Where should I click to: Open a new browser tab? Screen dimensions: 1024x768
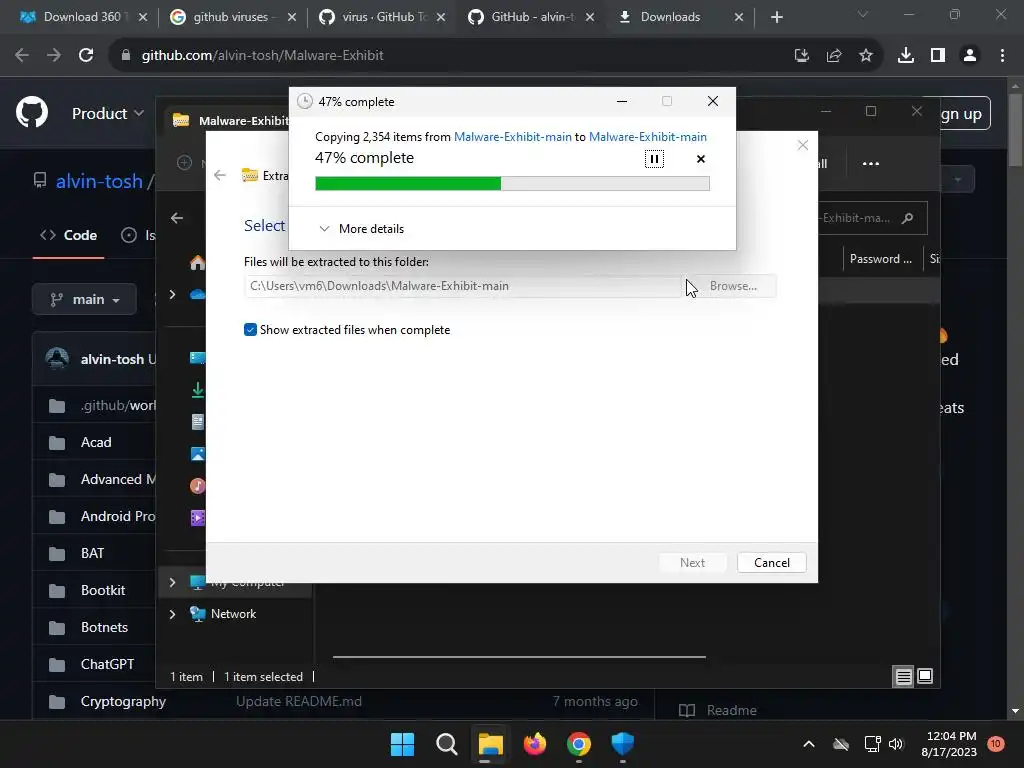(776, 17)
